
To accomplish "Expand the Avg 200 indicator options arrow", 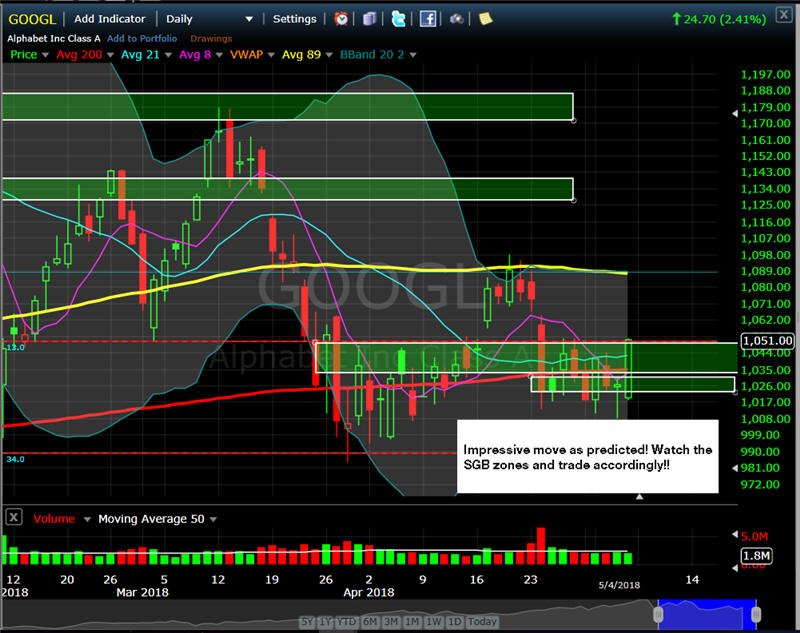I will (110, 55).
